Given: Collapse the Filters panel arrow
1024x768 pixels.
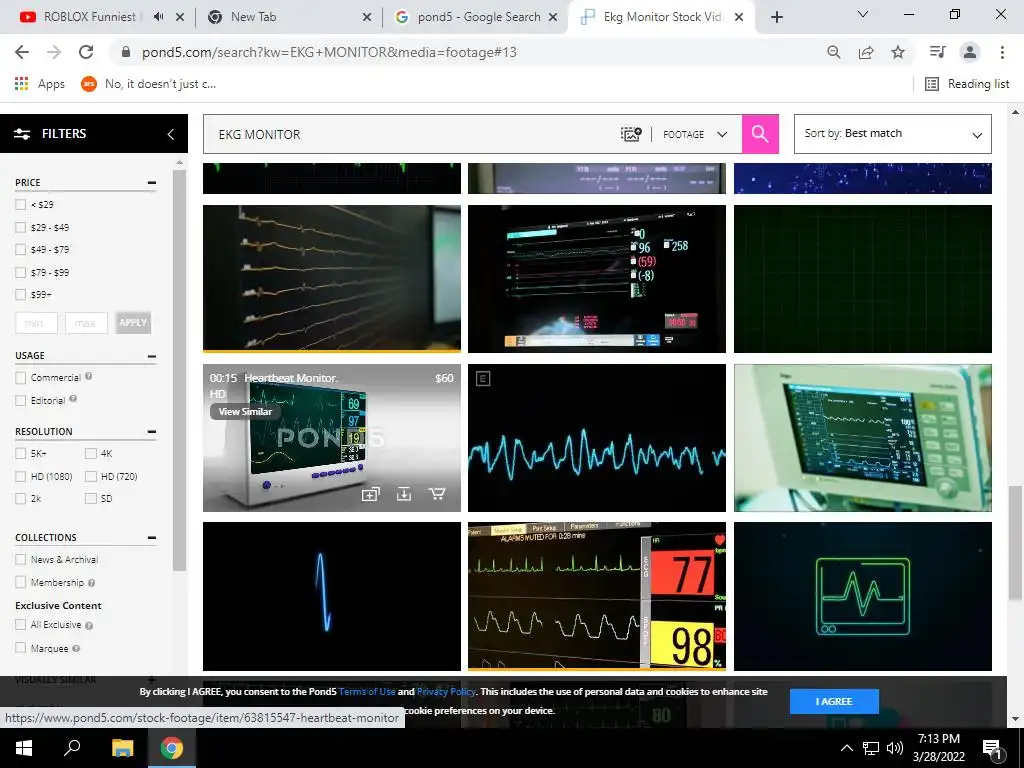Looking at the screenshot, I should (170, 134).
